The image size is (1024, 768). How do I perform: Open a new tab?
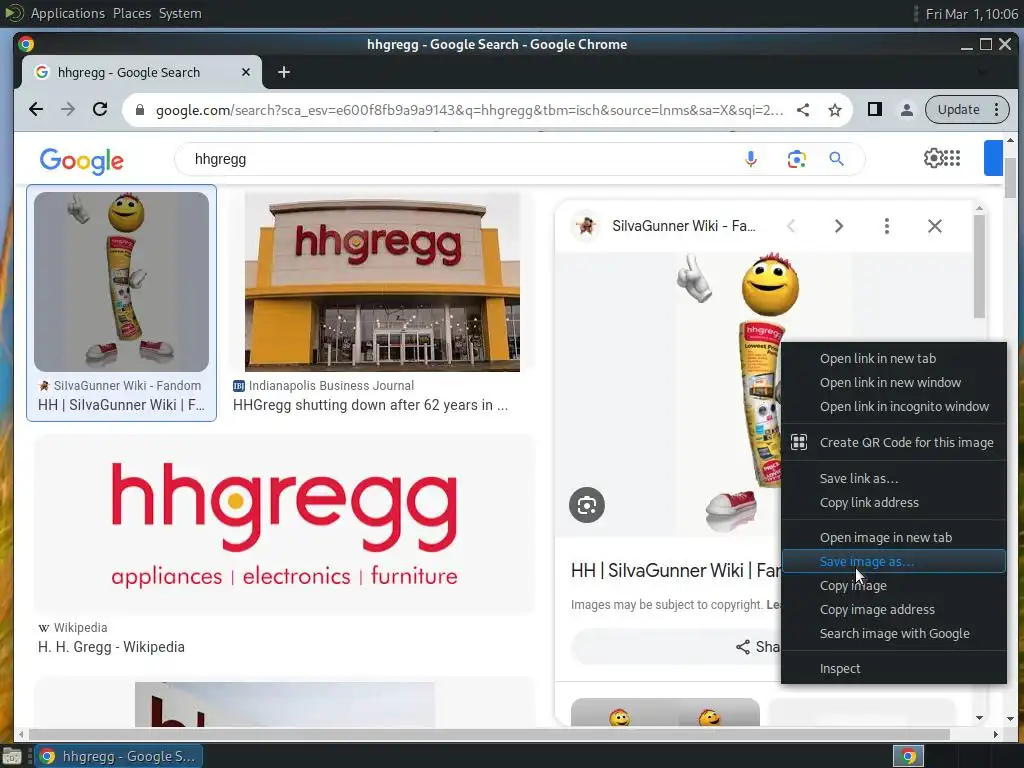pyautogui.click(x=283, y=72)
